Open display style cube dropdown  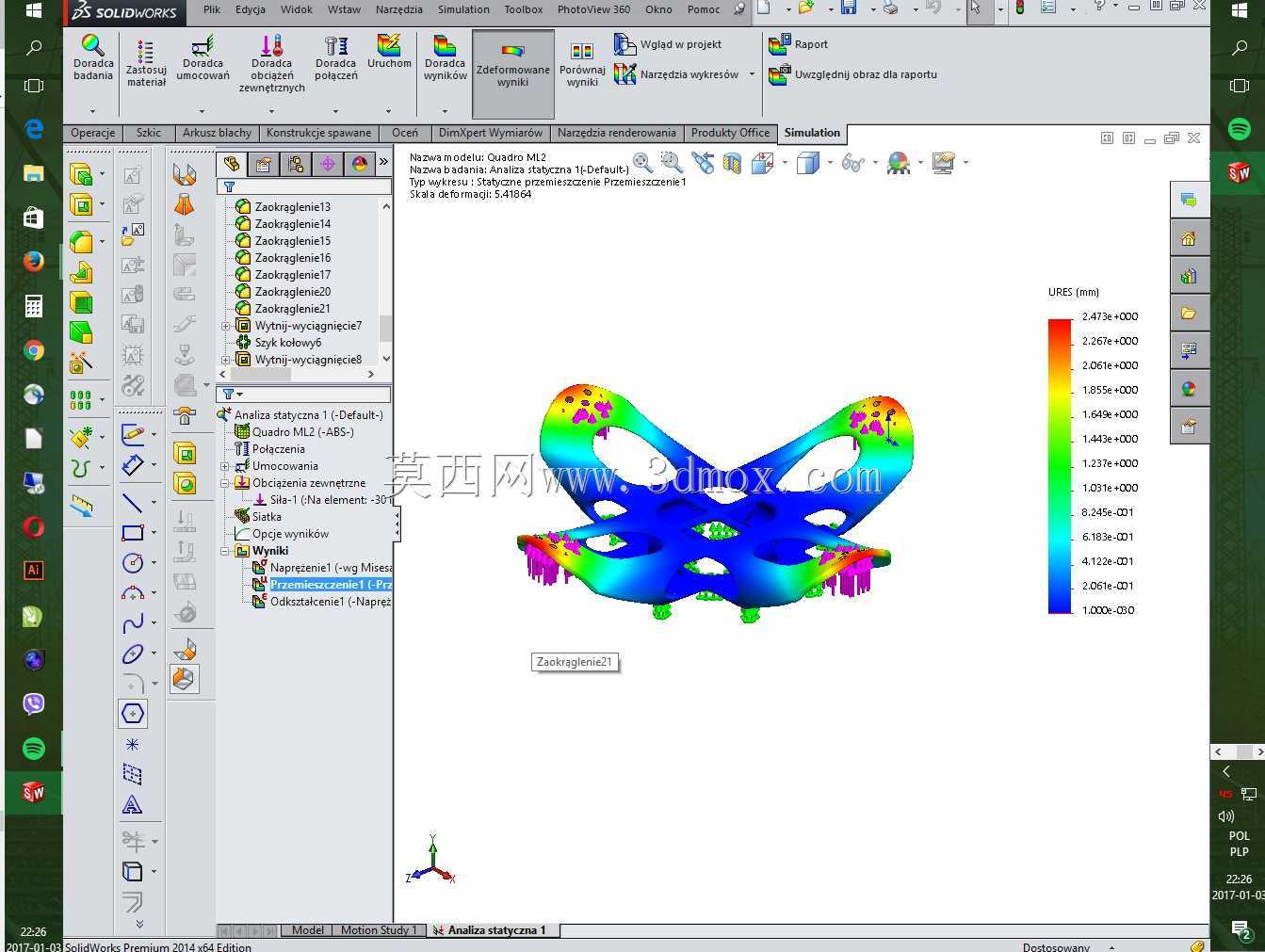tap(830, 163)
